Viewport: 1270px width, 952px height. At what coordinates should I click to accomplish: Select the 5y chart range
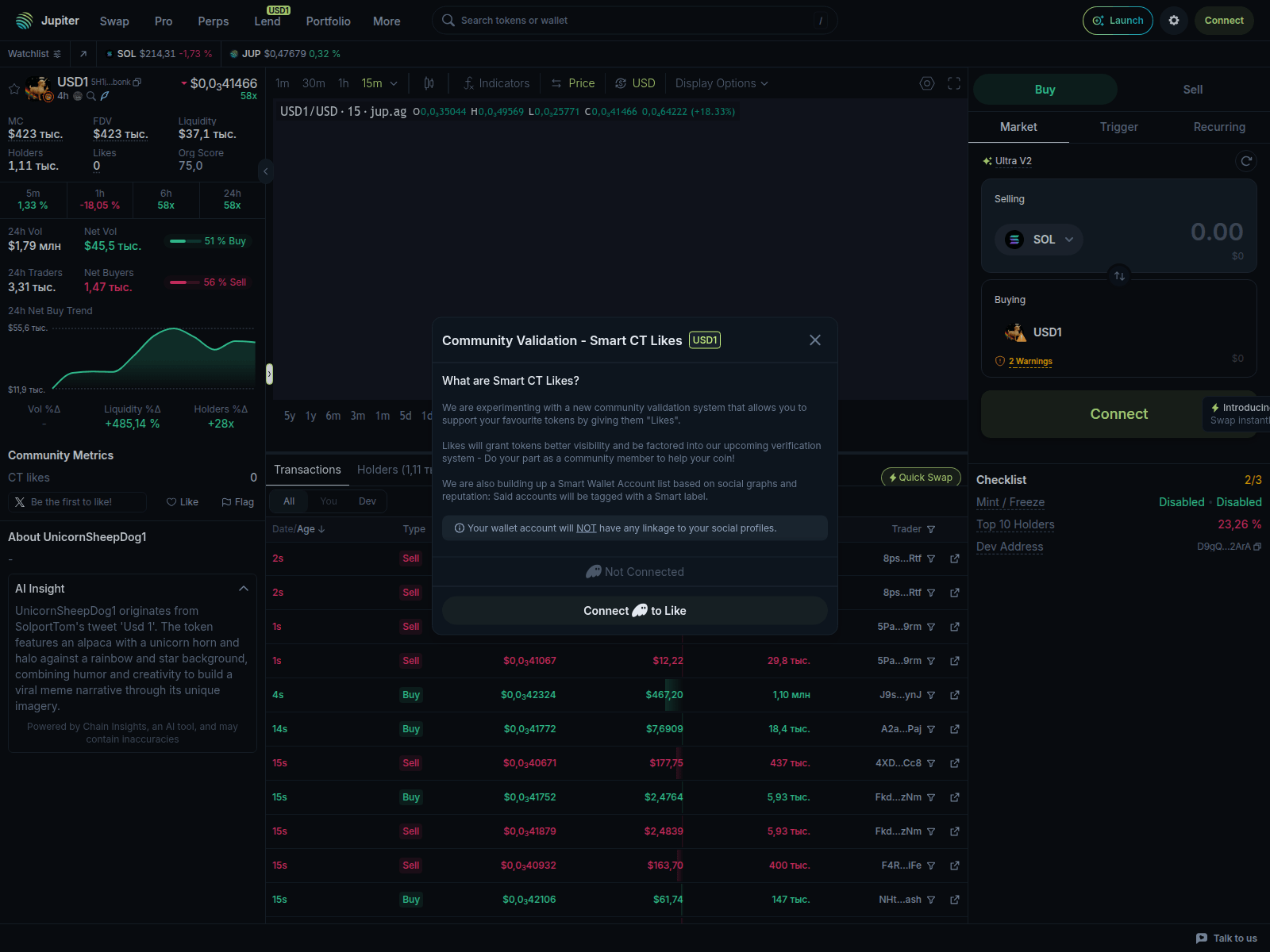coord(290,416)
